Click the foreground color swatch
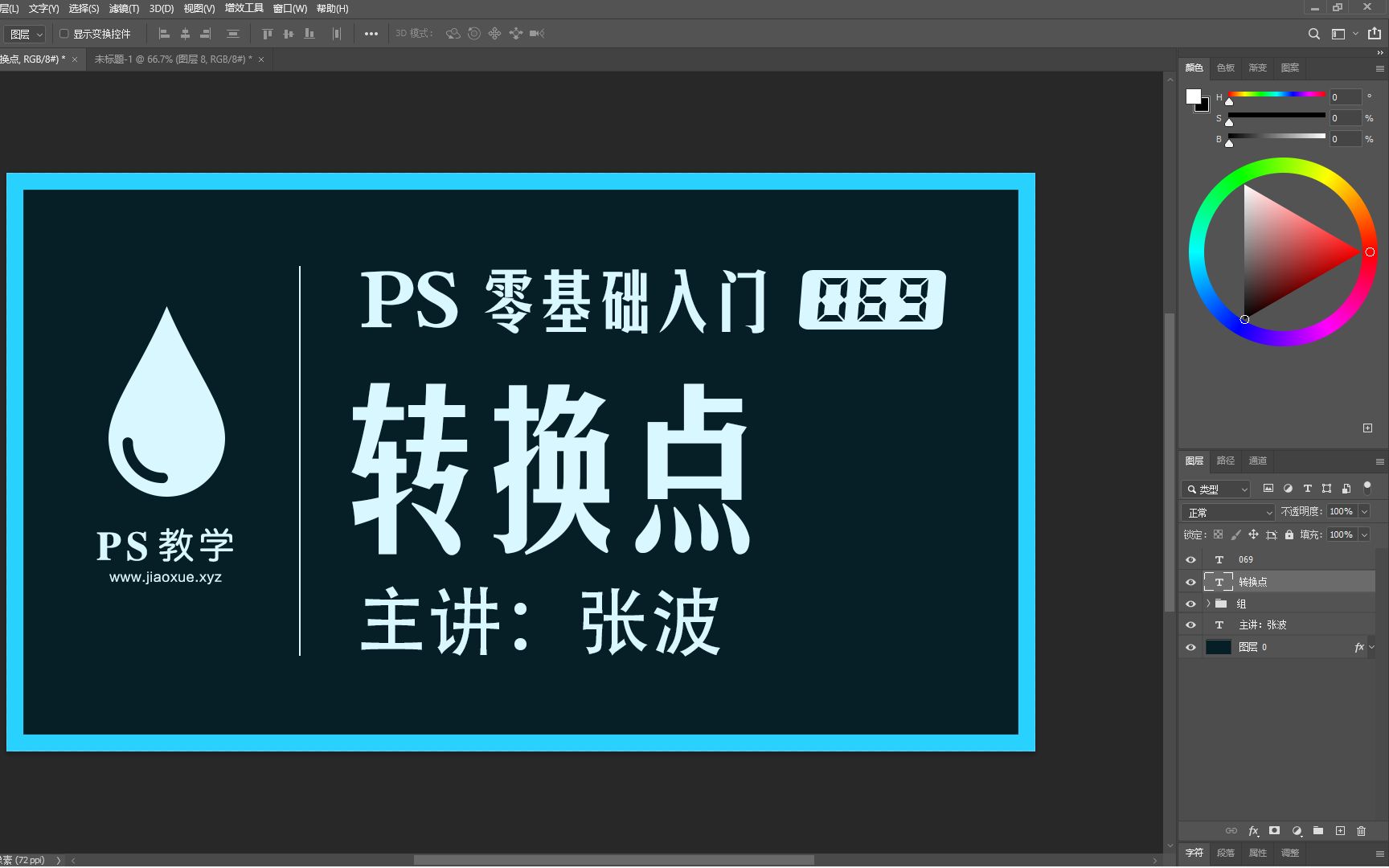This screenshot has height=868, width=1389. (x=1194, y=96)
